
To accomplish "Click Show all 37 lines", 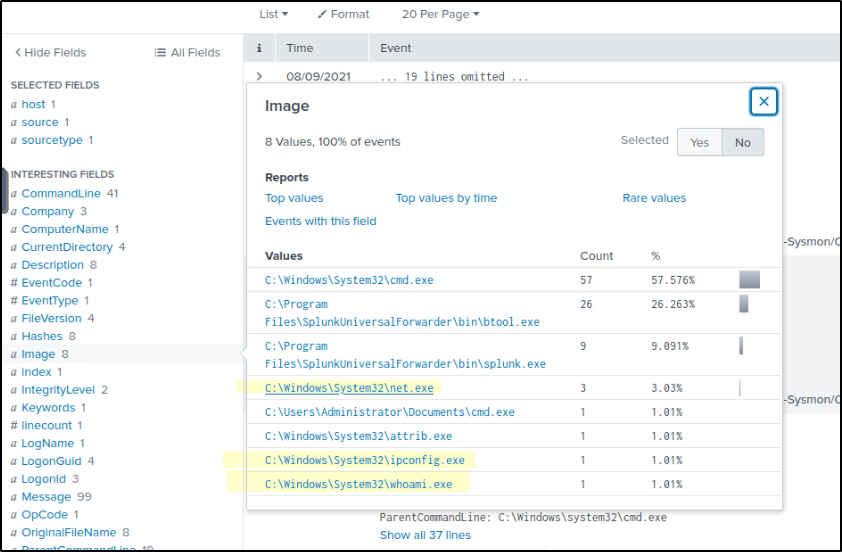I will tap(425, 535).
